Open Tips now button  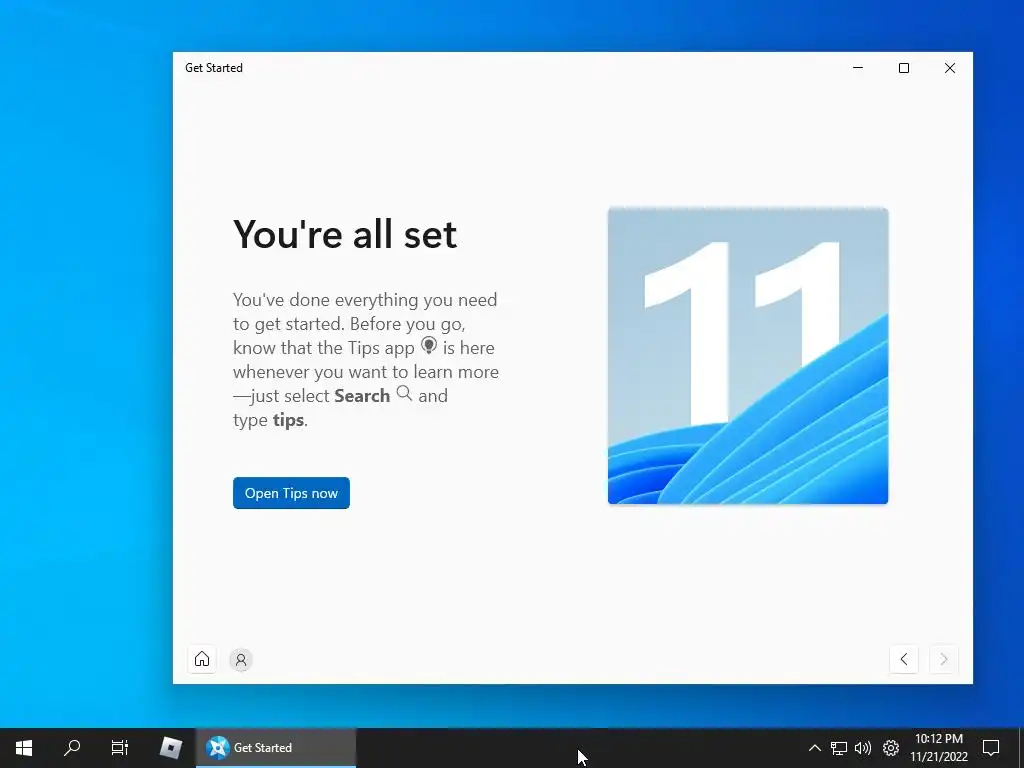coord(291,493)
